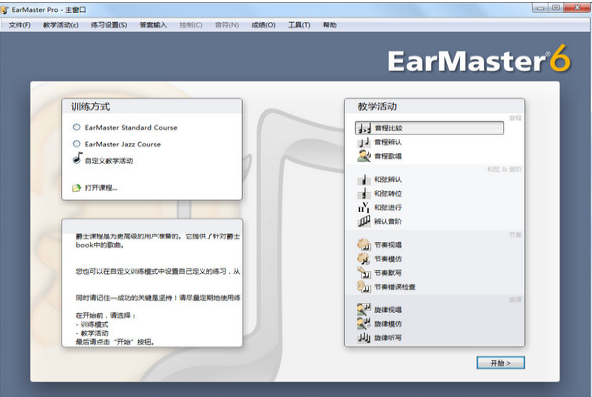
Task: Select the 节奏视唱 rhythm sight-reading icon
Action: [364, 245]
